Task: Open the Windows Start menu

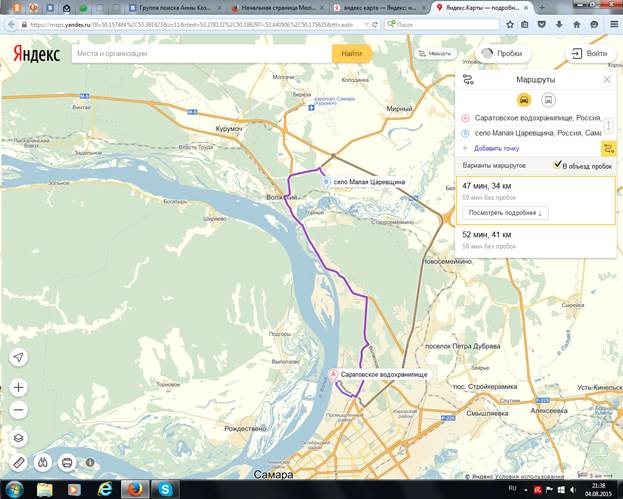Action: (x=14, y=489)
